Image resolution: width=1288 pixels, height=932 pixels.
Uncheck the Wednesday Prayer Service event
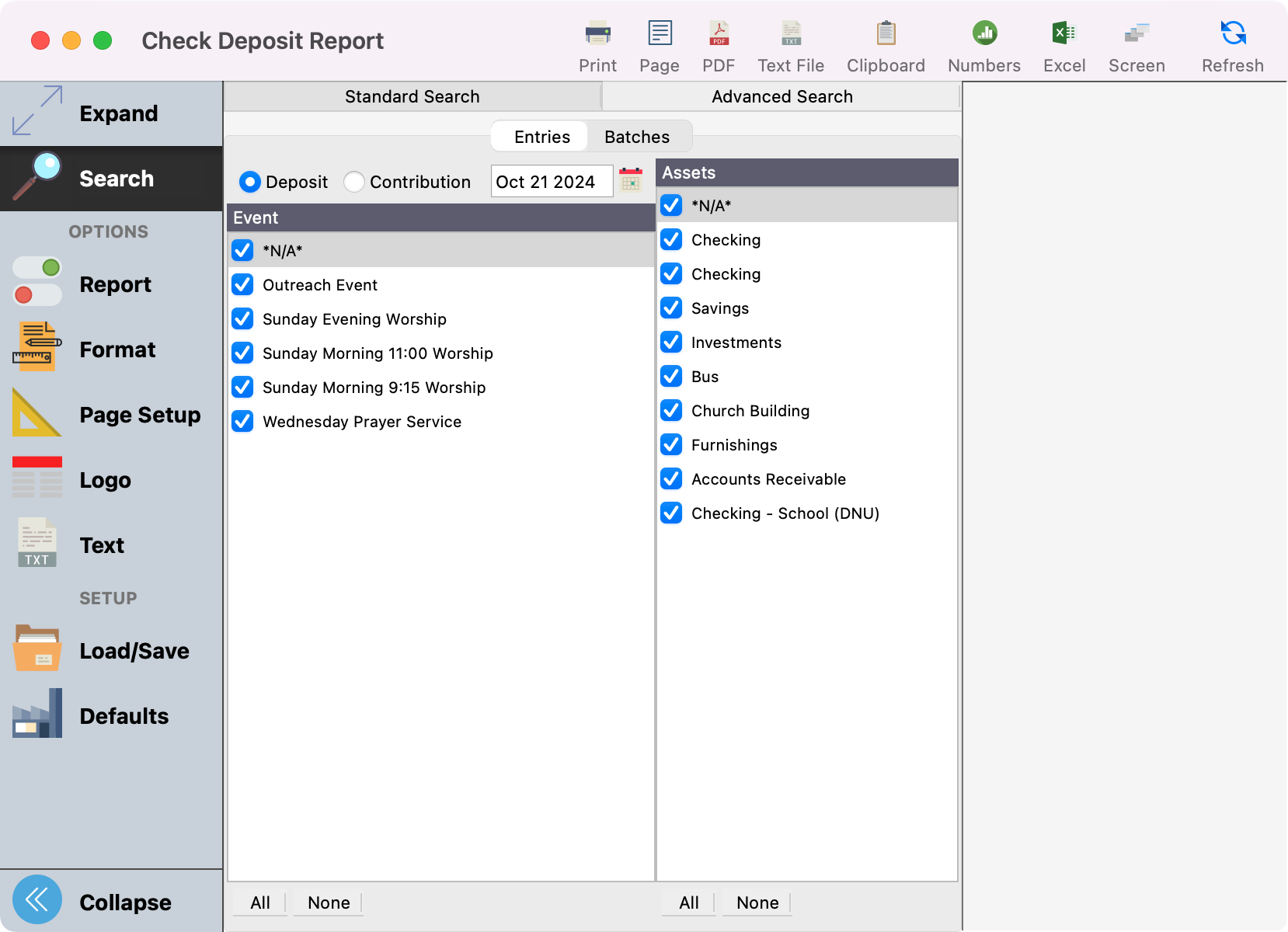[x=242, y=421]
